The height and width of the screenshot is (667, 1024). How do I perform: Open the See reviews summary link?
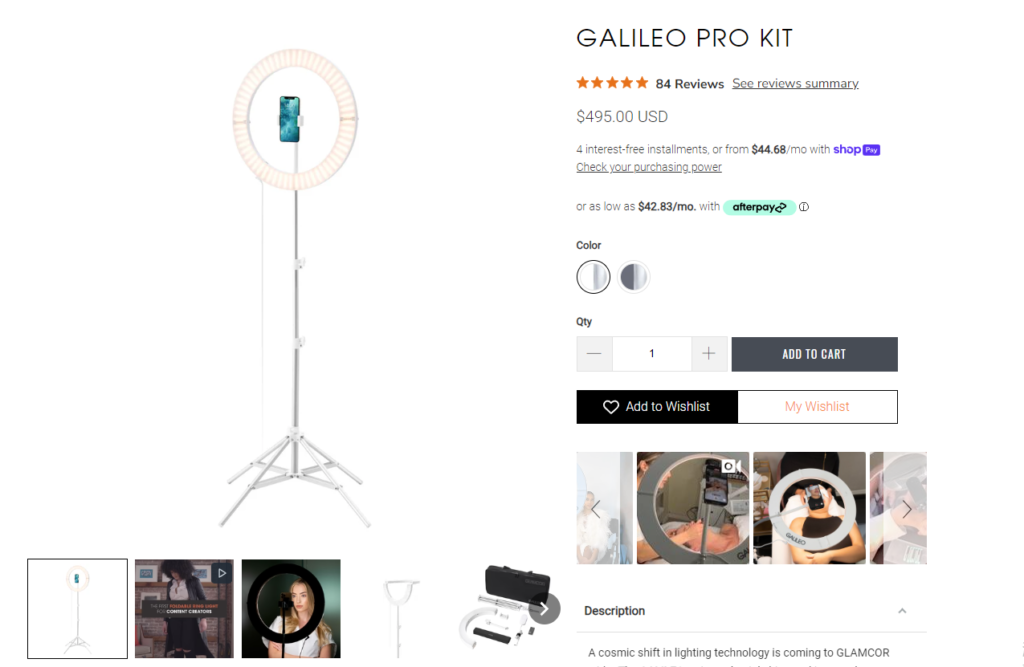795,84
